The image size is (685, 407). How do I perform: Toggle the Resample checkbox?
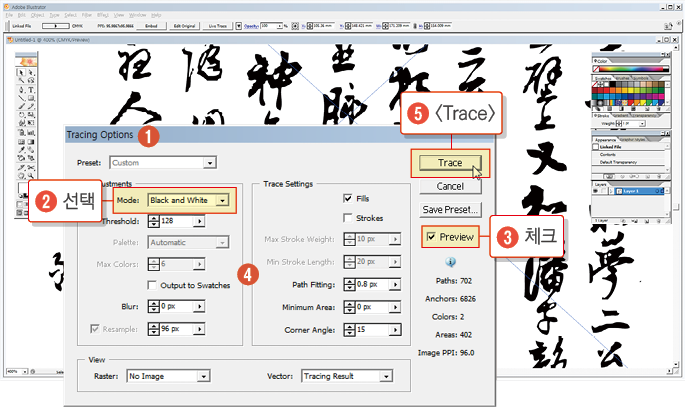(x=94, y=328)
